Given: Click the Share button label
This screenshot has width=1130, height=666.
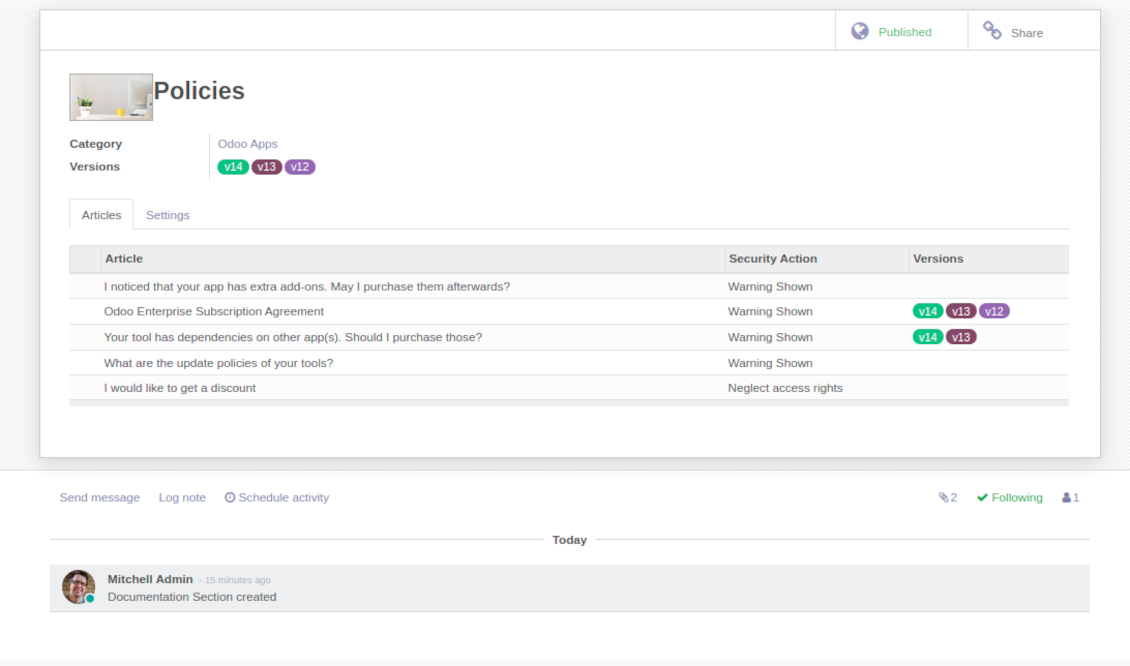Looking at the screenshot, I should pos(1026,32).
